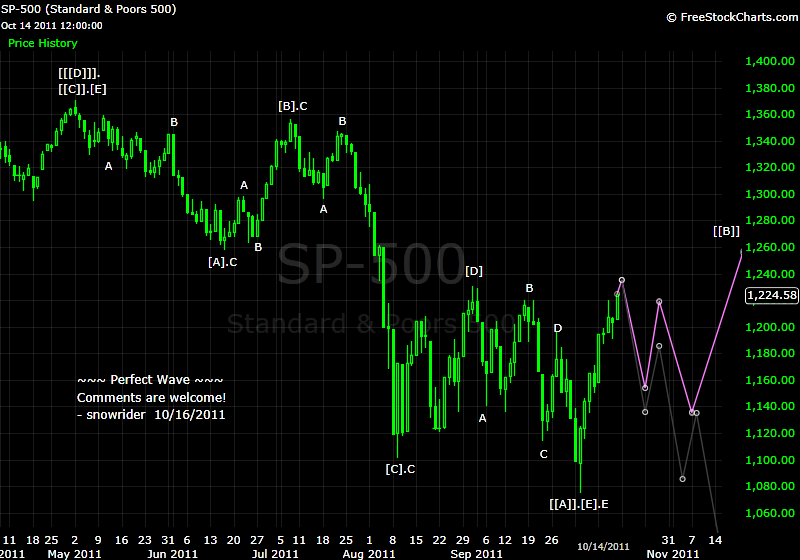Image resolution: width=800 pixels, height=560 pixels.
Task: Click the 1,140.00 price axis label
Action: pos(770,406)
